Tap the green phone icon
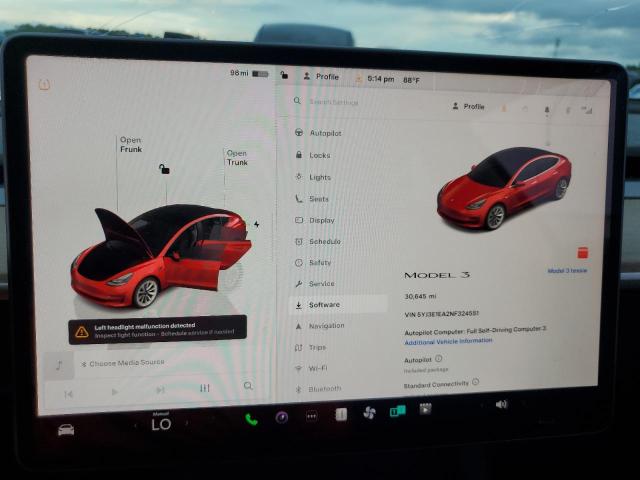640x480 pixels. click(251, 418)
